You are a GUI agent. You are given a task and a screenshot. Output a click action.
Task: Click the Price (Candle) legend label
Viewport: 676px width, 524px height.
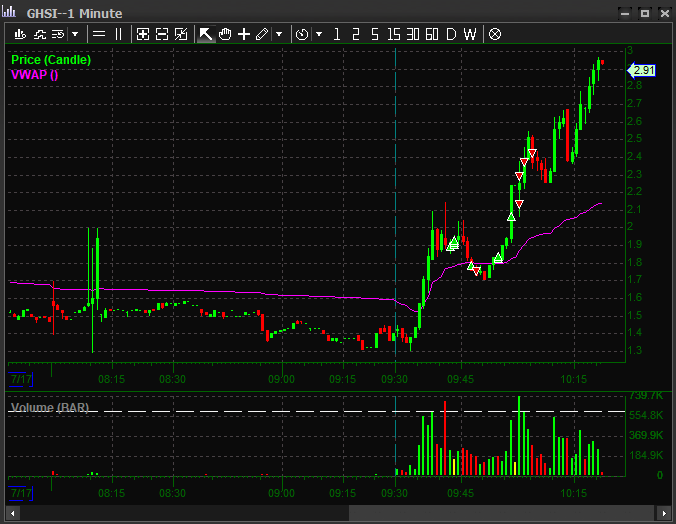point(51,60)
